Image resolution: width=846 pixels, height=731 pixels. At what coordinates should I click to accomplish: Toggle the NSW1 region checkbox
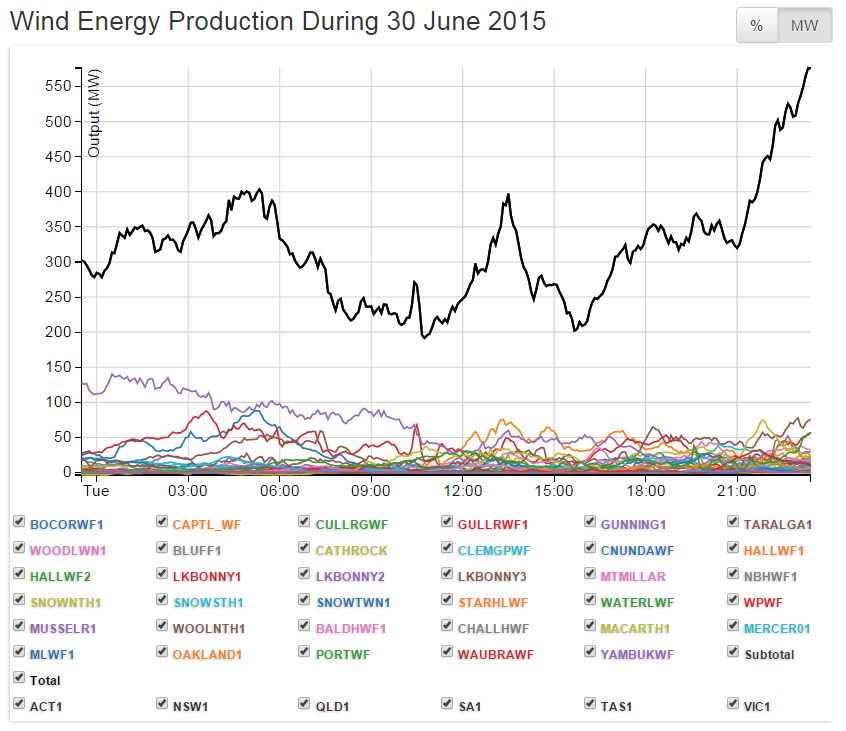[162, 704]
